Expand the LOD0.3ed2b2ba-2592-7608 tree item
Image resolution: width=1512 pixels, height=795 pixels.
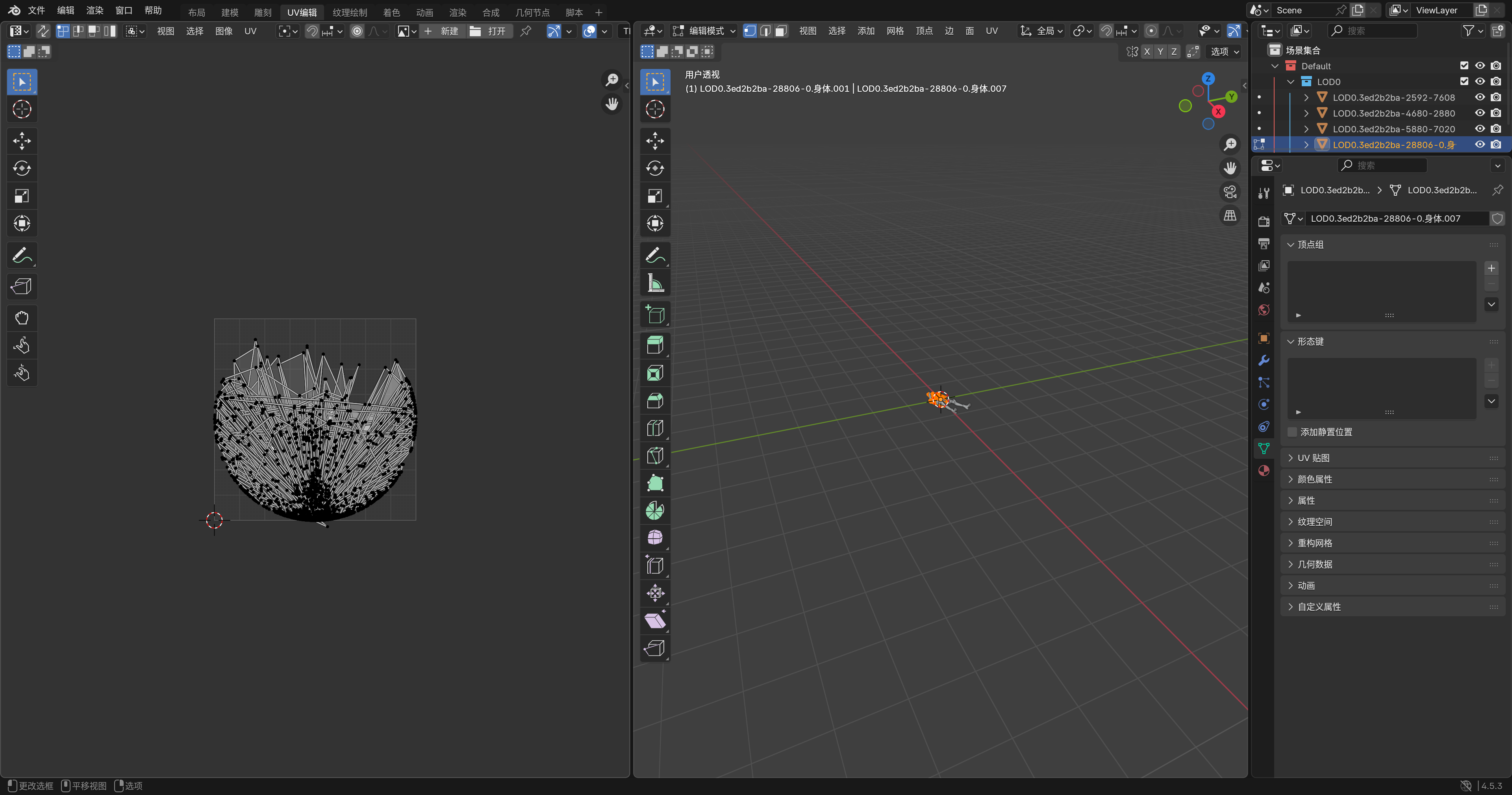pyautogui.click(x=1306, y=98)
